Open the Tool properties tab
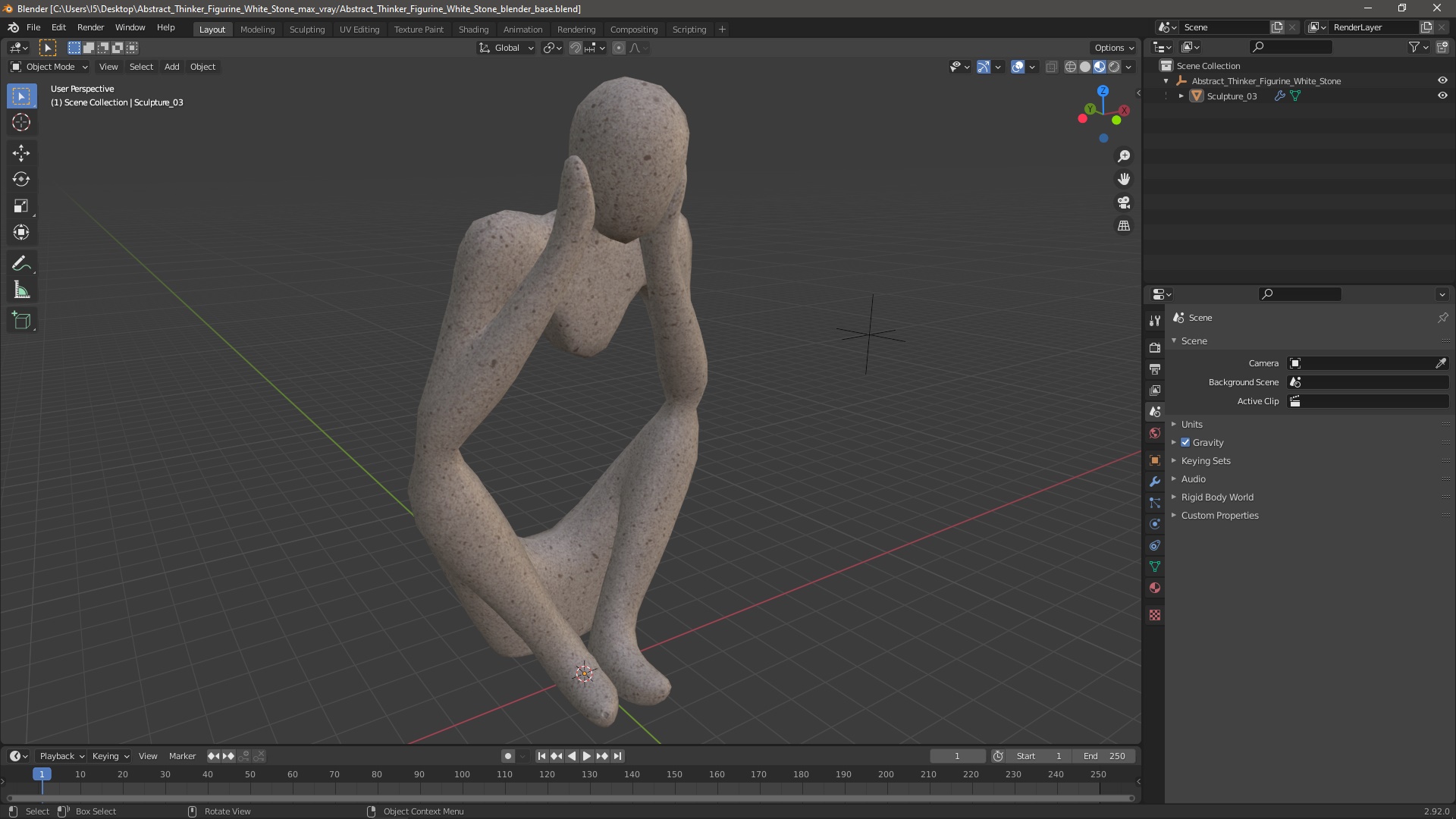1456x819 pixels. click(1155, 321)
